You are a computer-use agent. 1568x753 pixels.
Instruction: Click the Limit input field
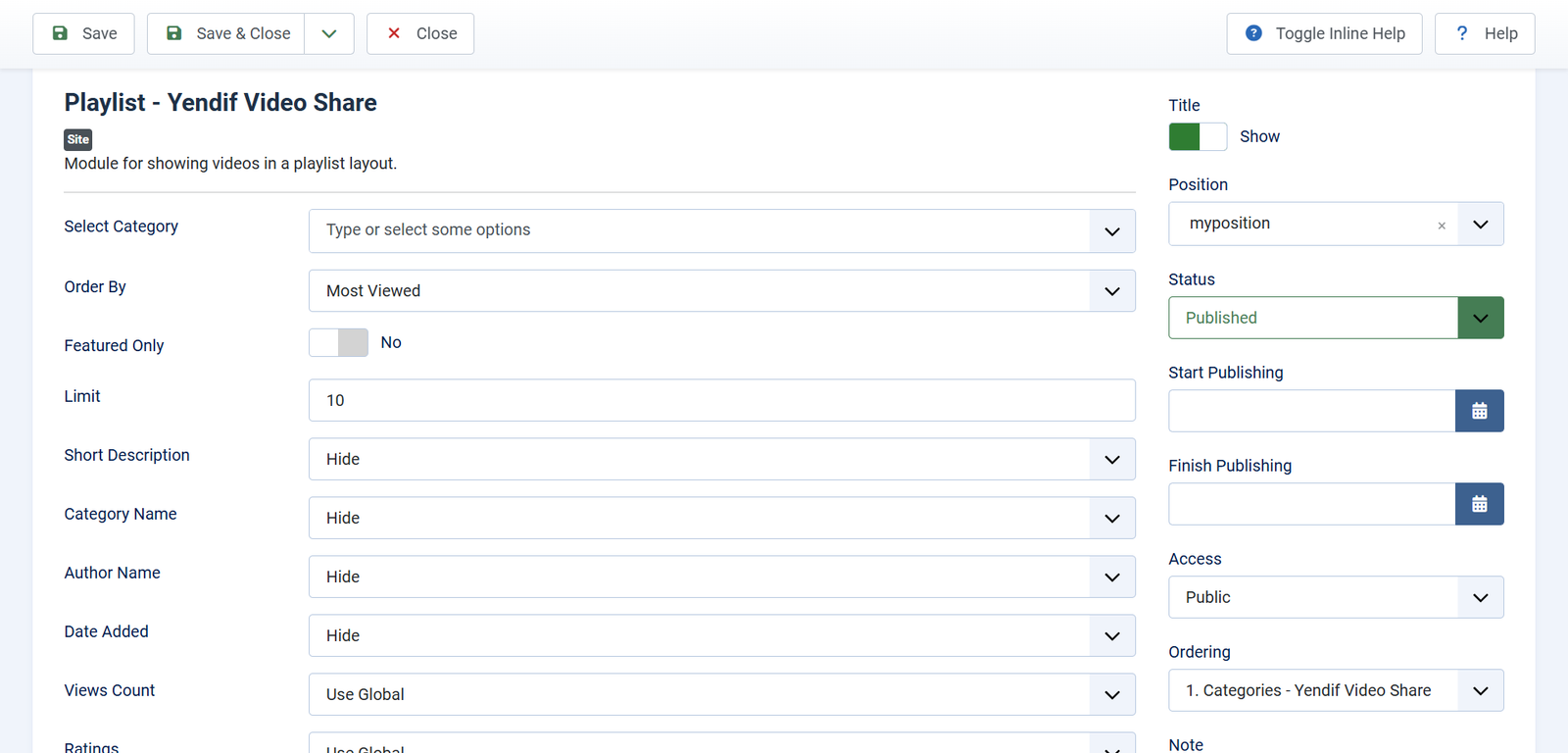click(x=722, y=400)
